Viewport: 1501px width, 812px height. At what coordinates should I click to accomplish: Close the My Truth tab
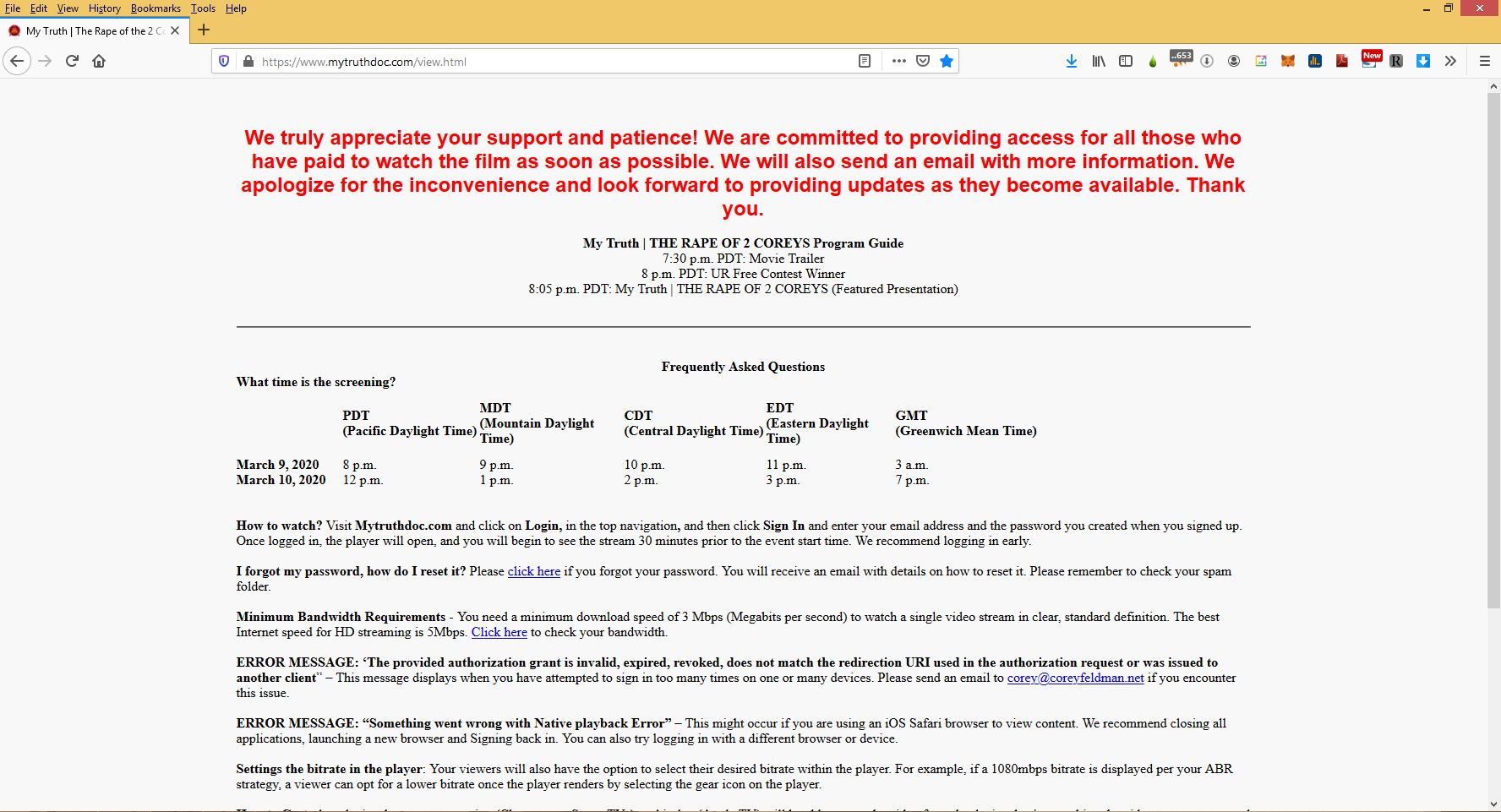point(175,30)
